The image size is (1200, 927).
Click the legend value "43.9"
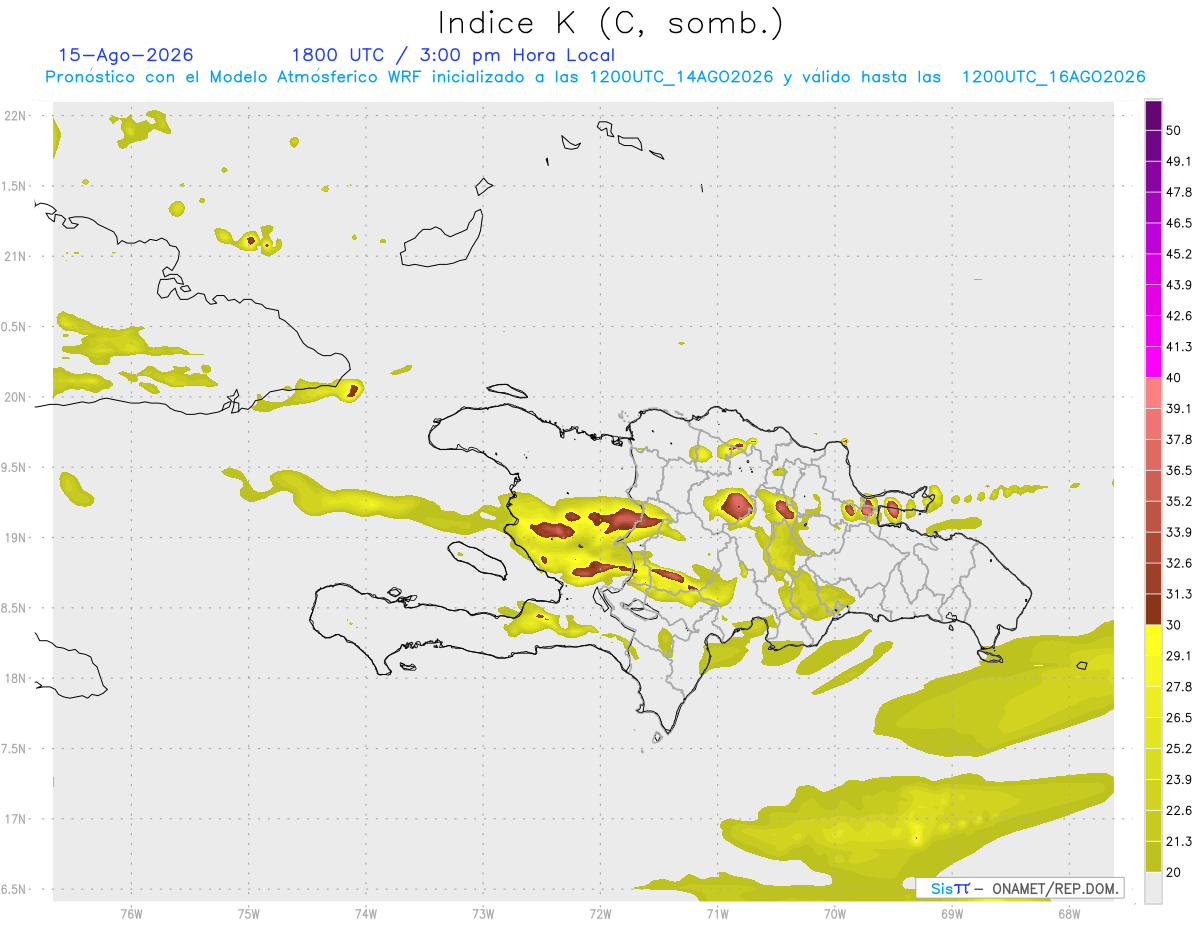click(1179, 285)
